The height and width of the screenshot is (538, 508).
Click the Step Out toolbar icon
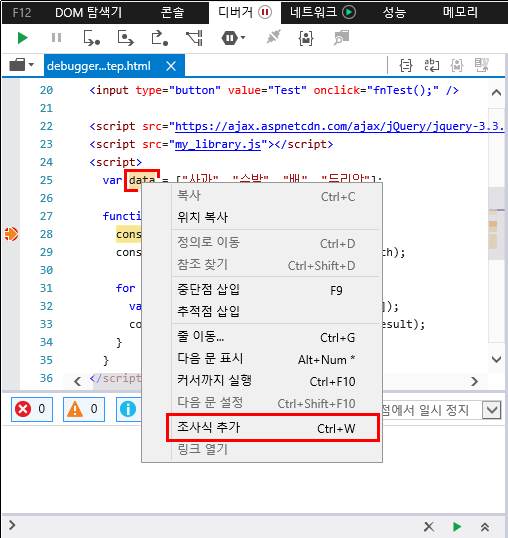[160, 38]
